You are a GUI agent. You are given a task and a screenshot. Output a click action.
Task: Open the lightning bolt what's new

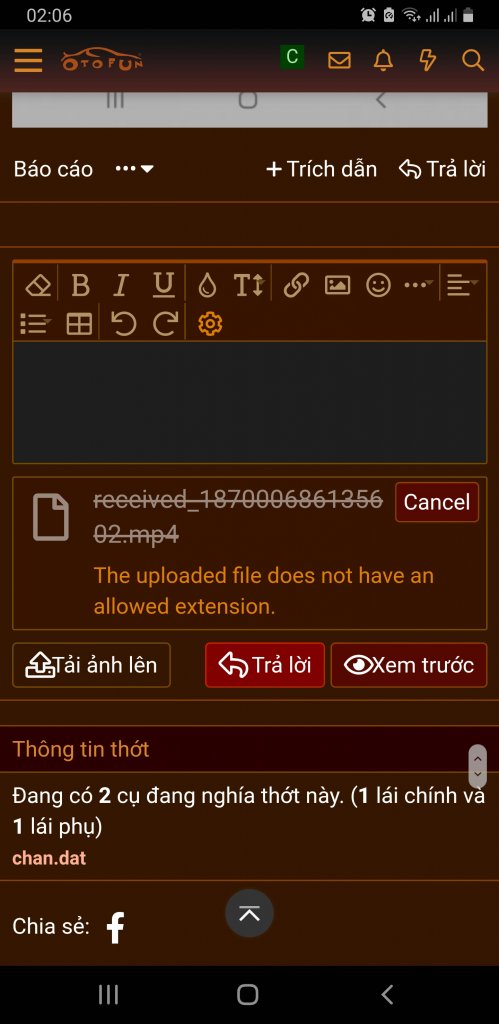pyautogui.click(x=427, y=60)
